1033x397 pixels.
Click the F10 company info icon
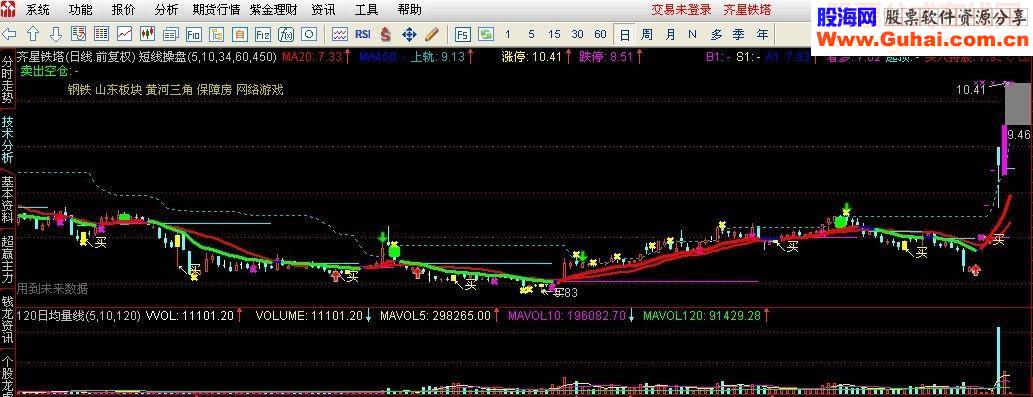pyautogui.click(x=194, y=34)
